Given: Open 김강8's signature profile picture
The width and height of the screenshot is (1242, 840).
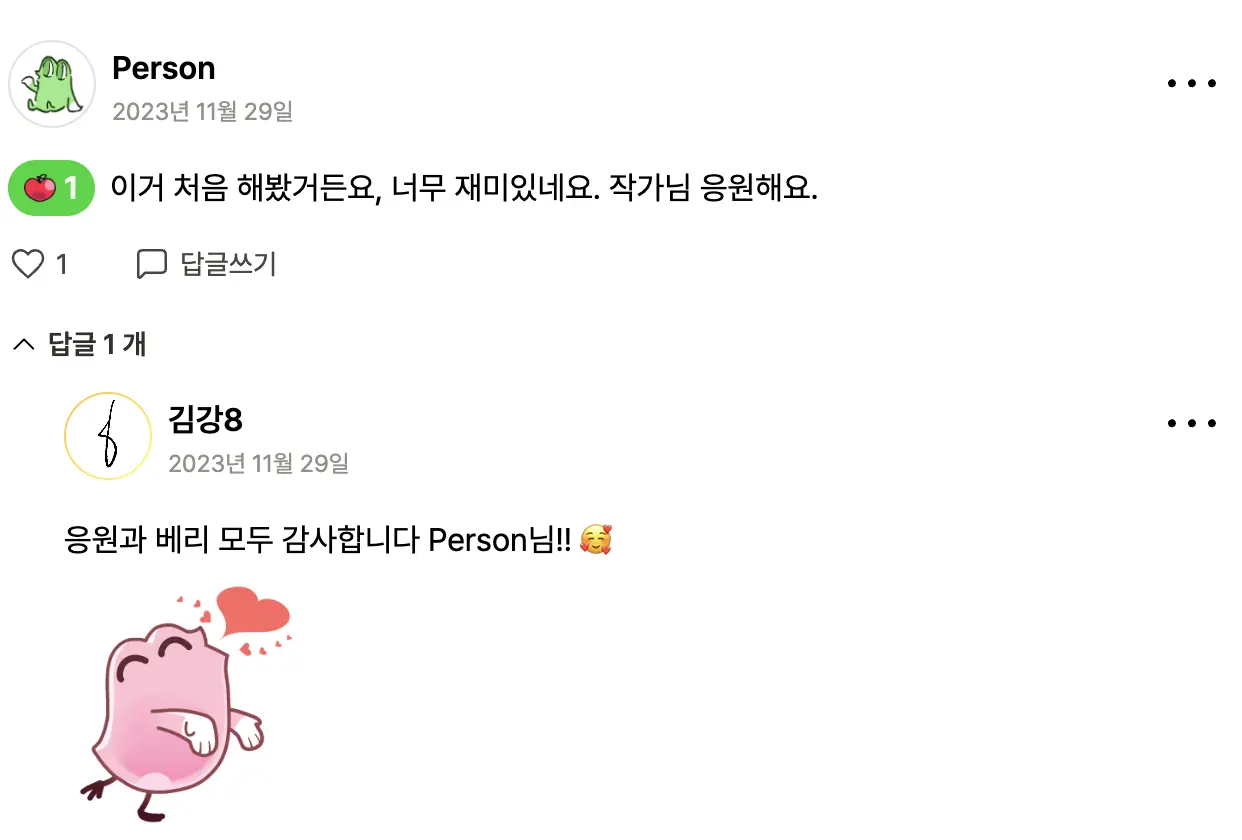Looking at the screenshot, I should point(108,436).
